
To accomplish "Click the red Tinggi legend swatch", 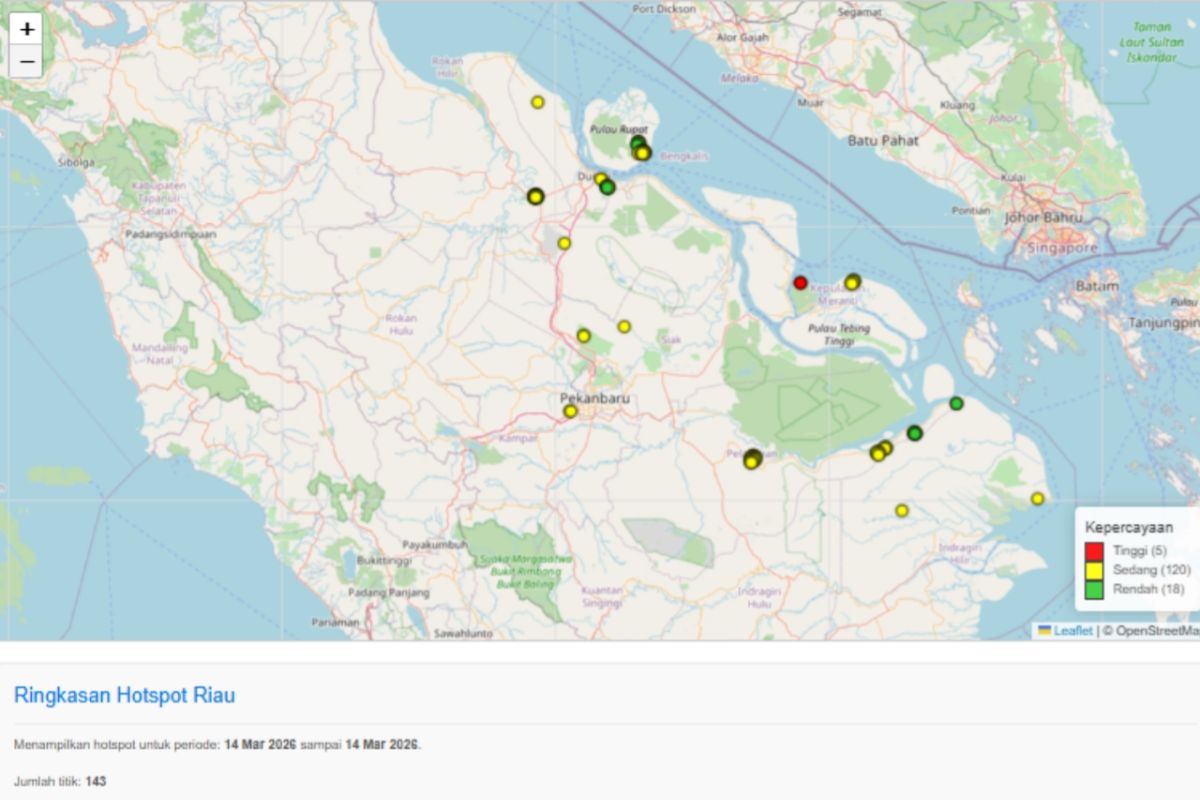I will pyautogui.click(x=1095, y=551).
